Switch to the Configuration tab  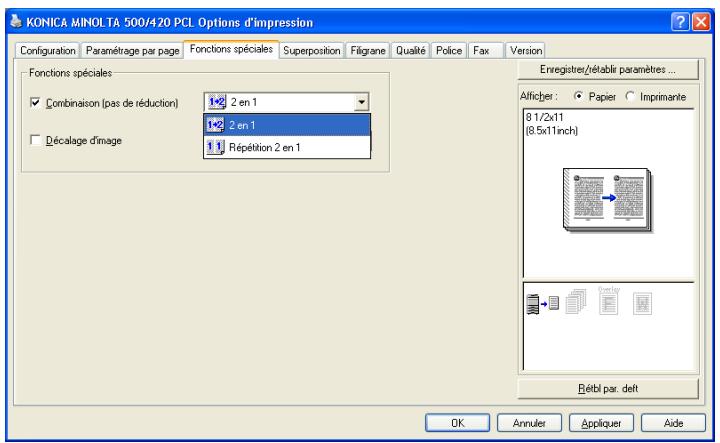[x=48, y=50]
